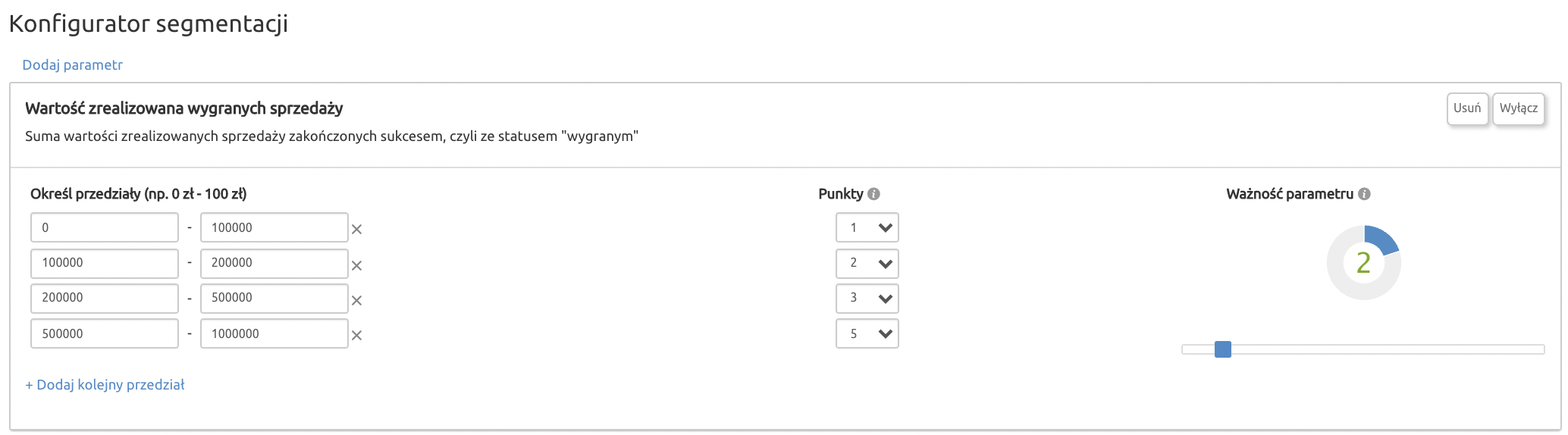Viewport: 1568px width, 435px height.
Task: Open the points dropdown set to 1
Action: coord(867,227)
